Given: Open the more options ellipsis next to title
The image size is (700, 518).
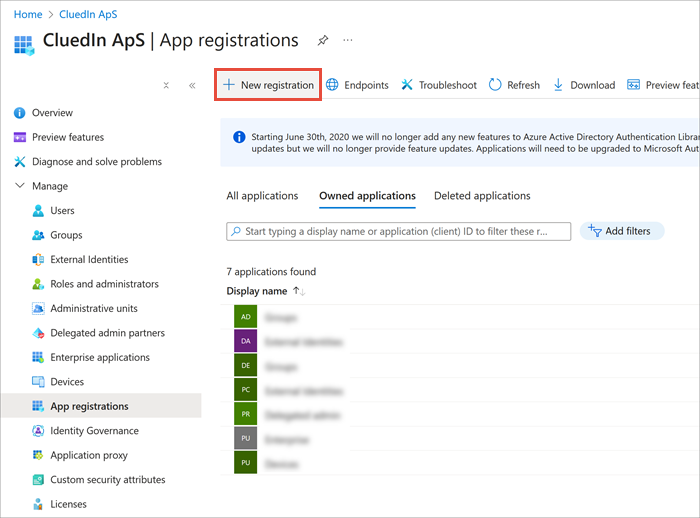Looking at the screenshot, I should [x=348, y=40].
